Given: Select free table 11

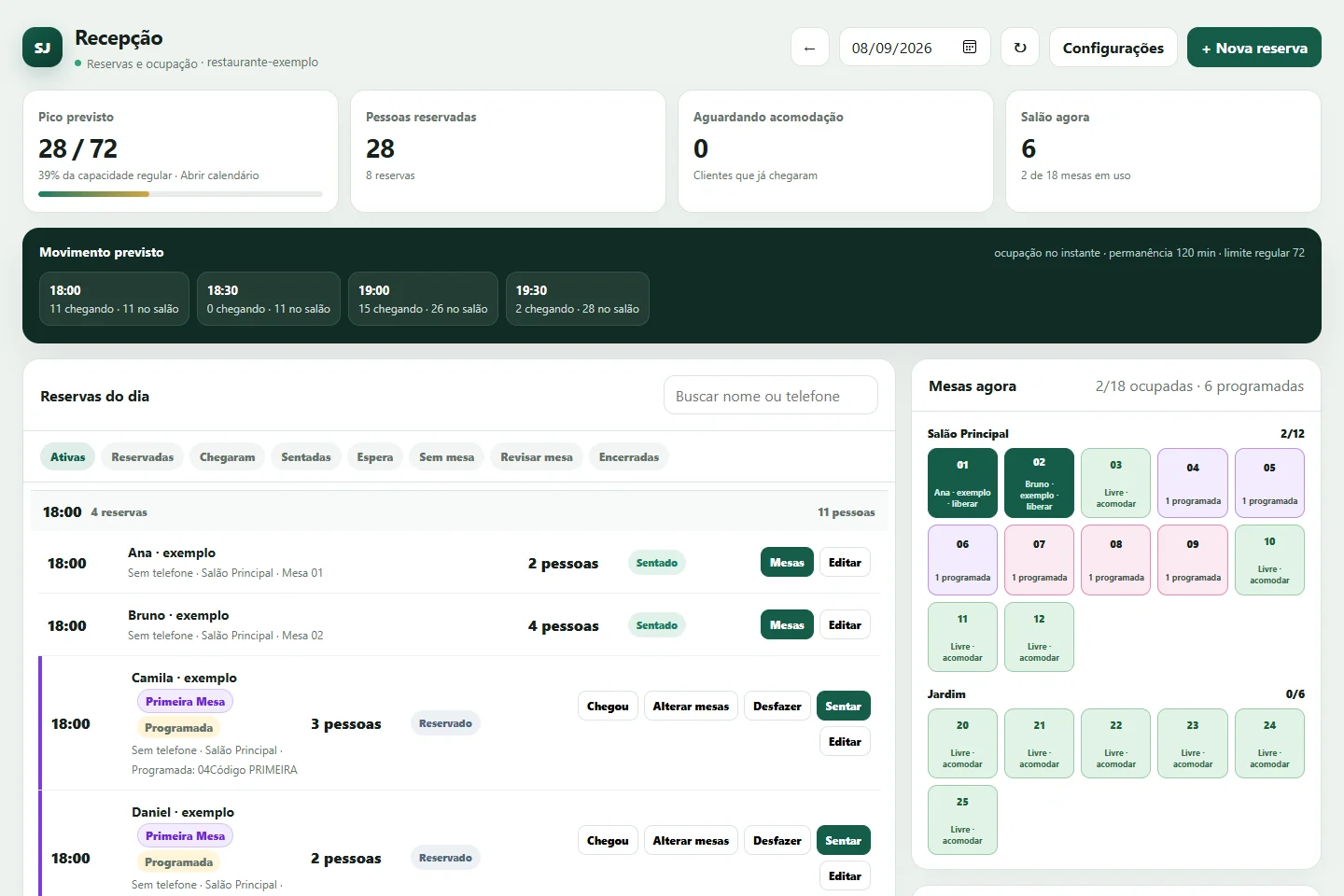Looking at the screenshot, I should (962, 637).
